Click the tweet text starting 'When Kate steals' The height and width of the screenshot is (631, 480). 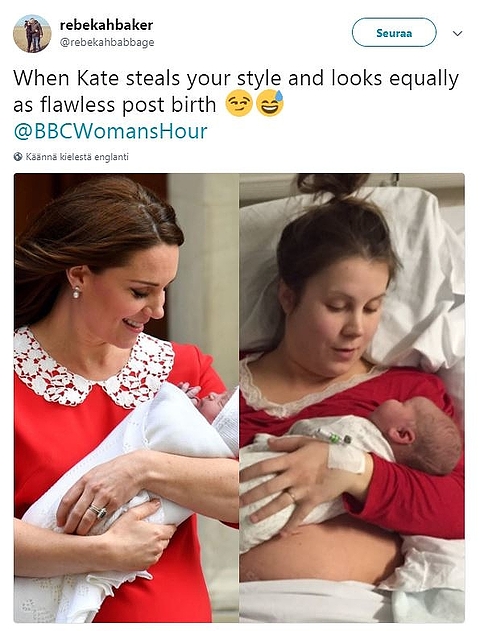pos(236,91)
